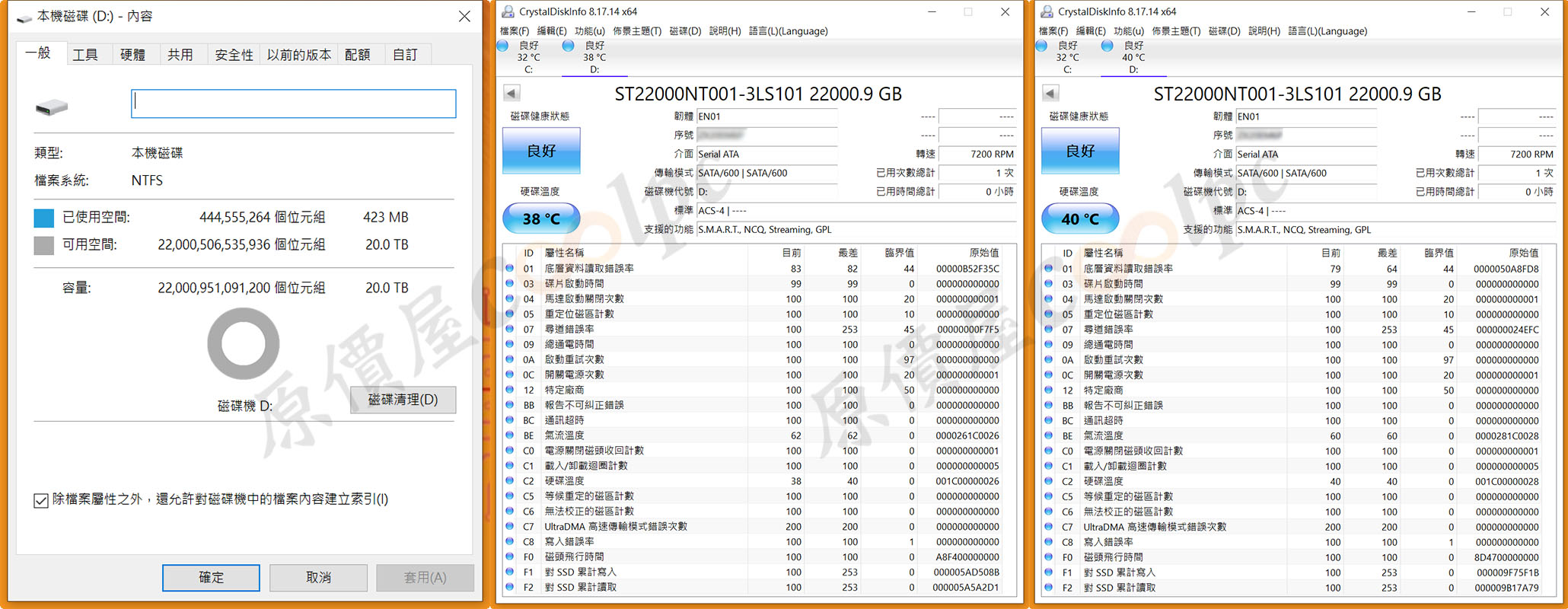
Task: Click status dot for 啟動重試次數 in right window
Action: [1049, 359]
